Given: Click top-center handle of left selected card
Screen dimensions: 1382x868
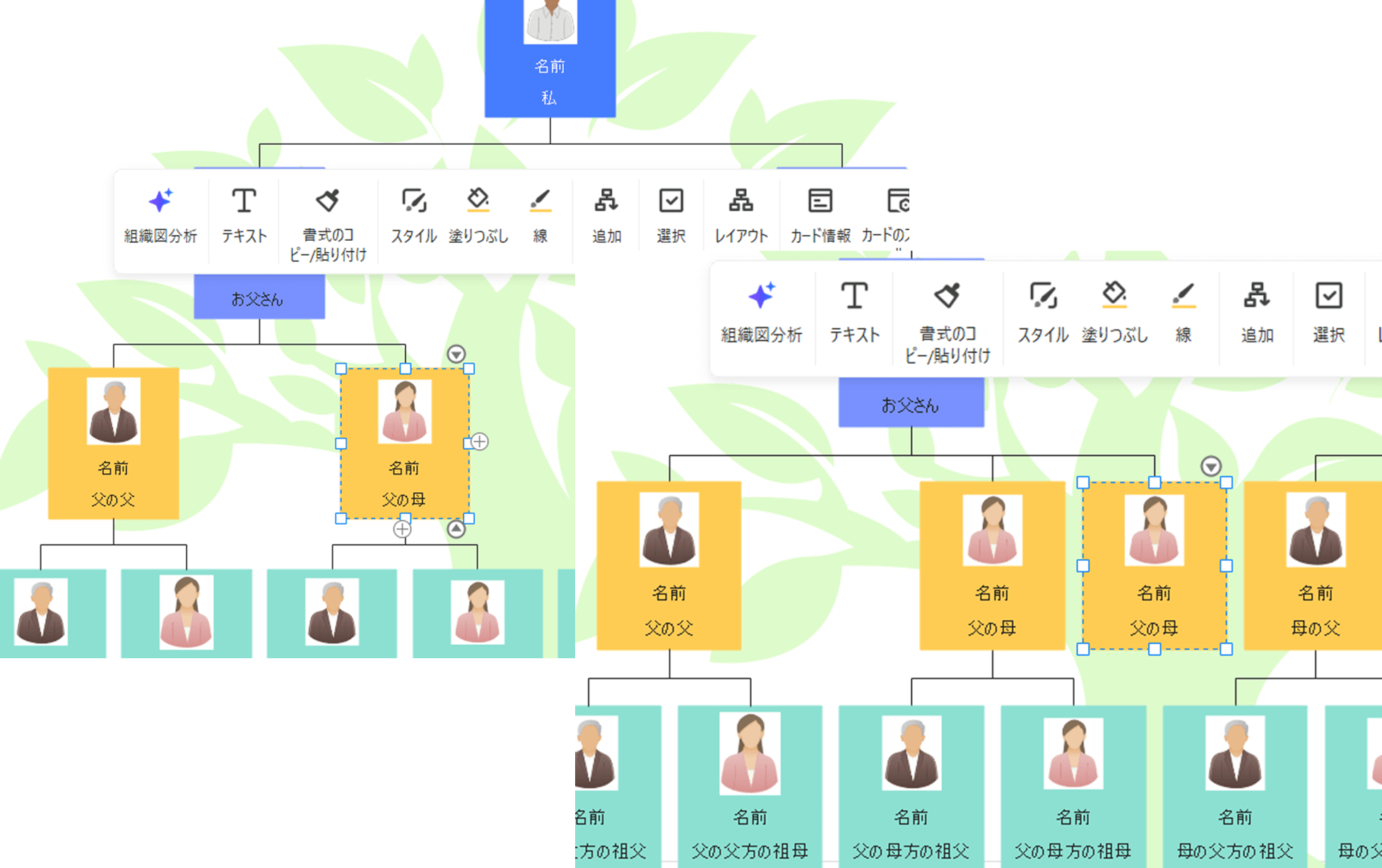Looking at the screenshot, I should pos(405,369).
